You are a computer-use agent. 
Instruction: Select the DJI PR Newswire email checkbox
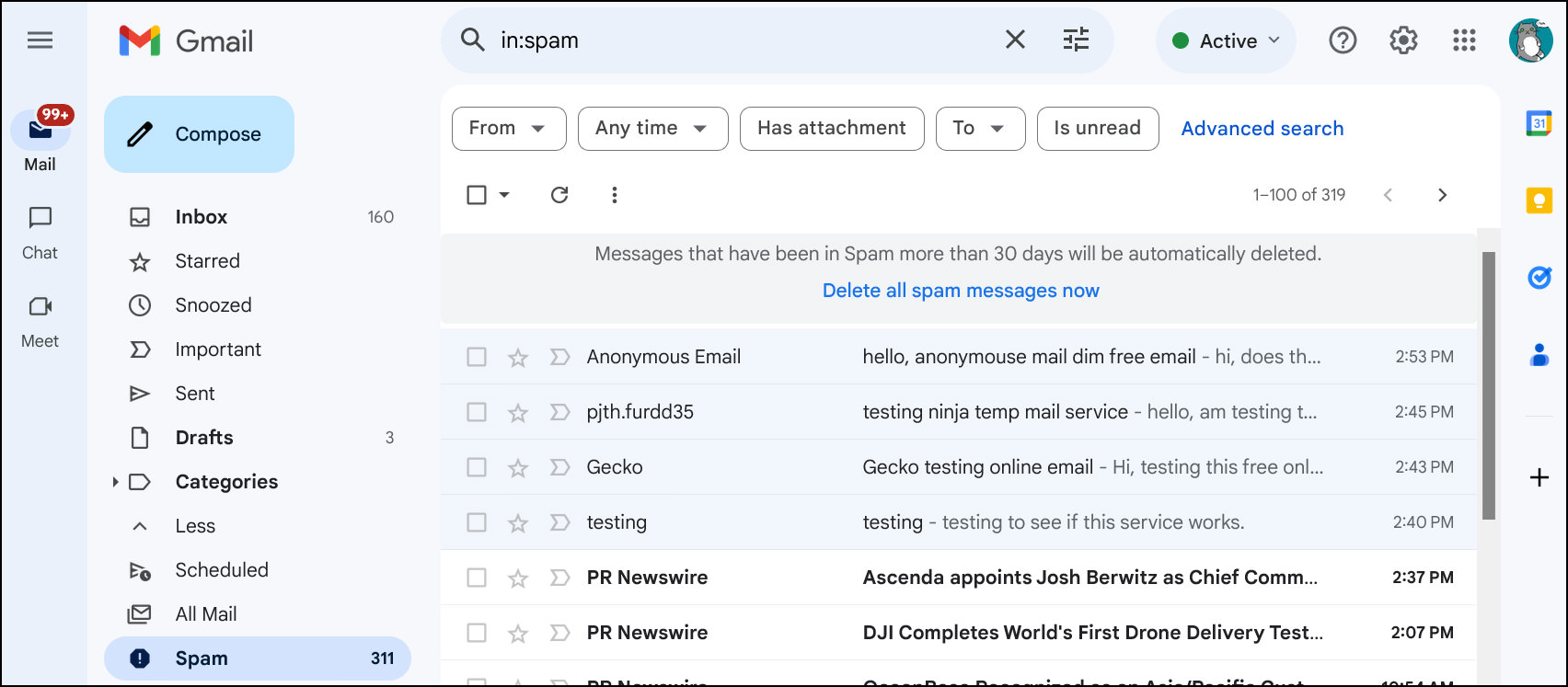(477, 633)
